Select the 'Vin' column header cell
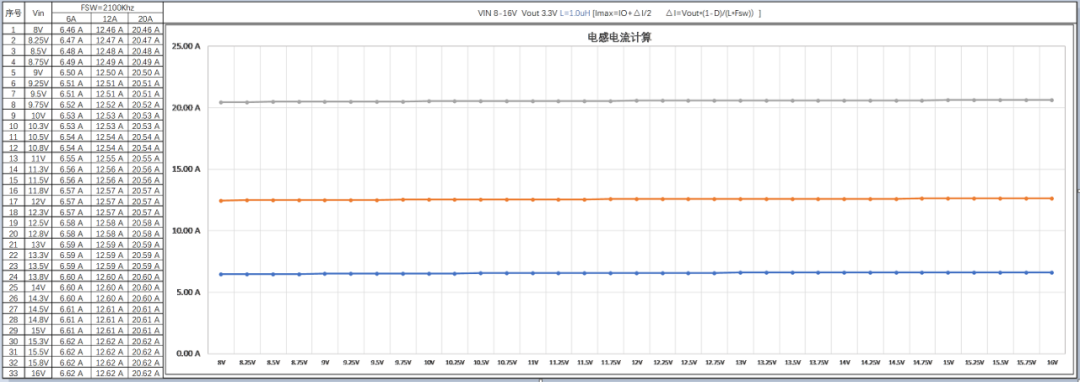This screenshot has width=1080, height=382. pyautogui.click(x=39, y=13)
